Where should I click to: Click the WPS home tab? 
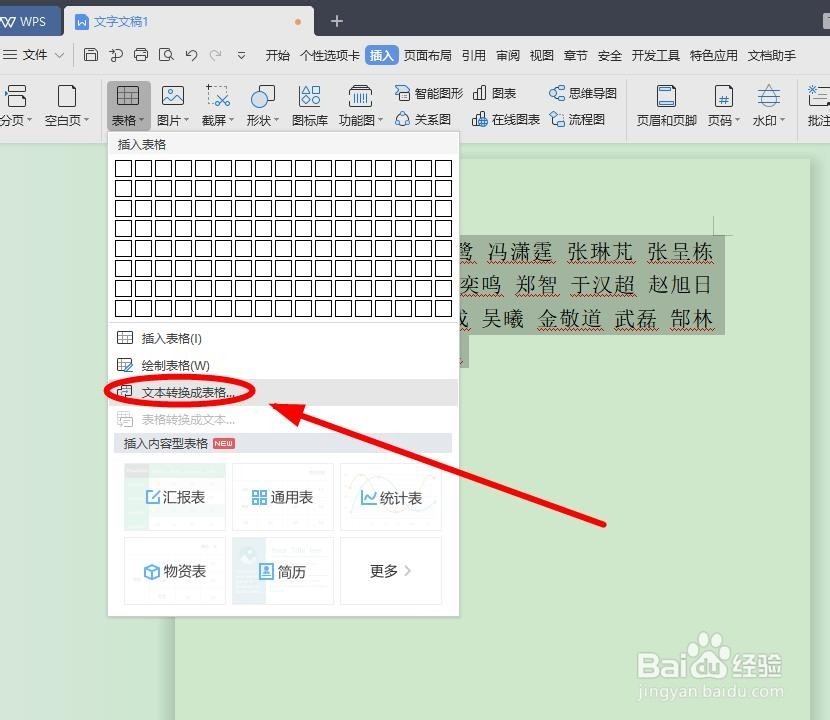click(31, 21)
